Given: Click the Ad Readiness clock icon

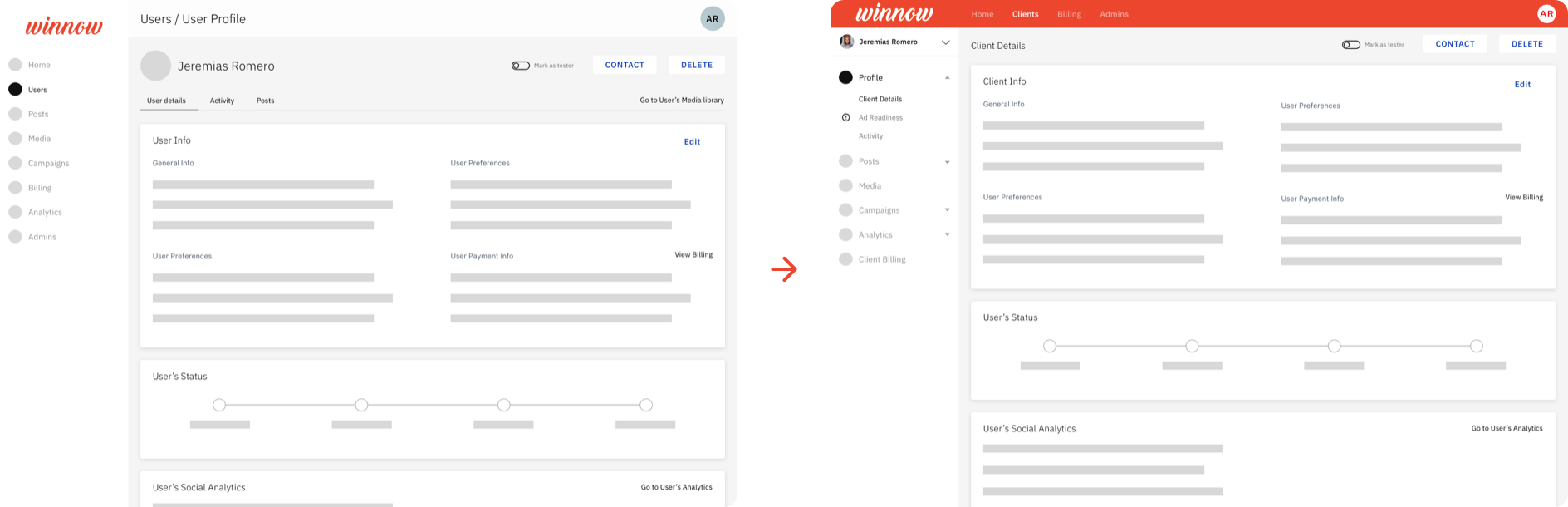Looking at the screenshot, I should 845,118.
